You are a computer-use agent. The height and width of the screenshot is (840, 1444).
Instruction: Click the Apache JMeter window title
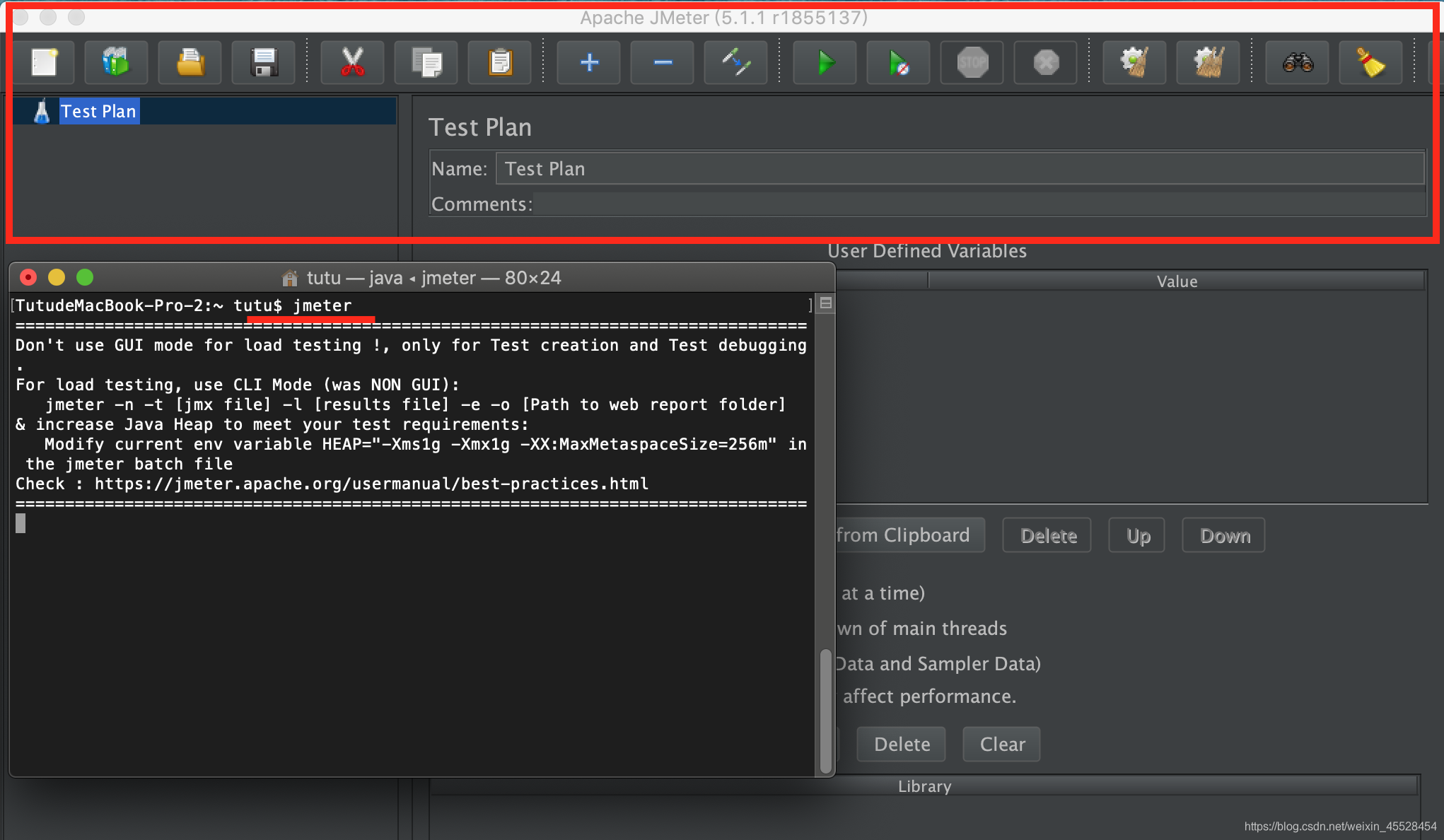pyautogui.click(x=723, y=18)
